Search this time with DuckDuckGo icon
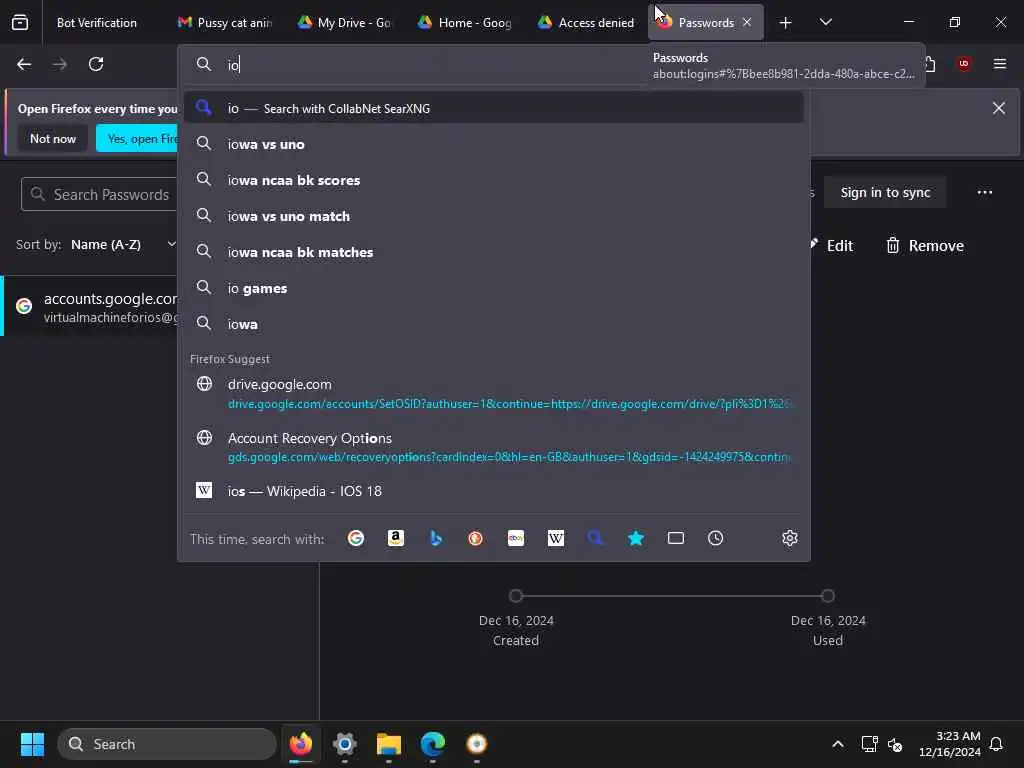Viewport: 1024px width, 768px height. 475,538
